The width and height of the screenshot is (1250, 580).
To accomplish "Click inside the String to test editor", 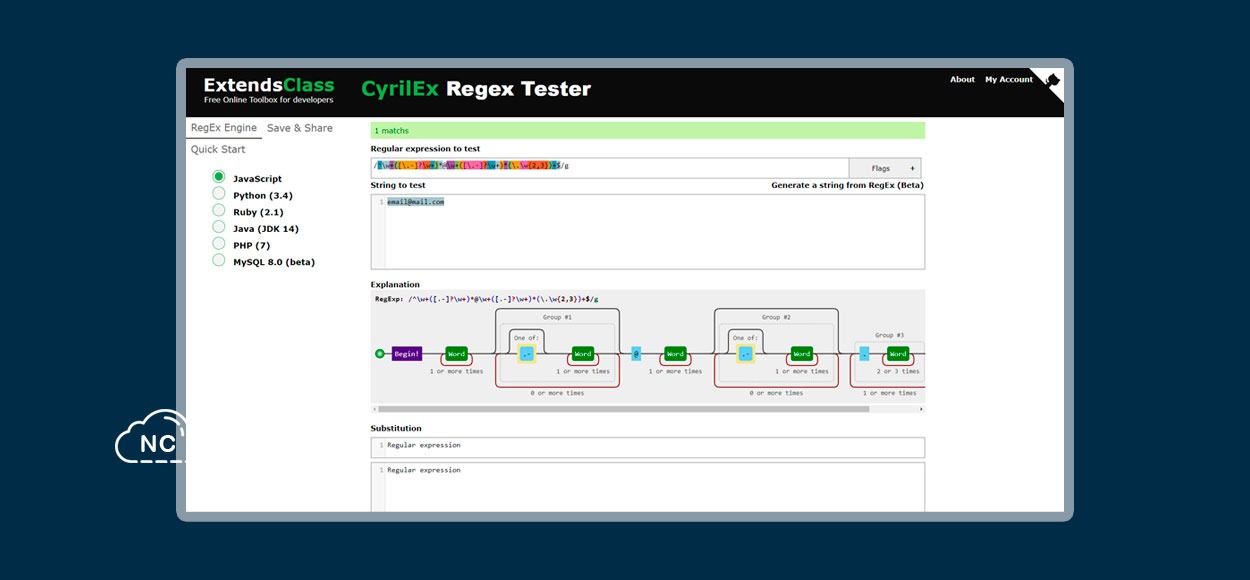I will point(647,232).
